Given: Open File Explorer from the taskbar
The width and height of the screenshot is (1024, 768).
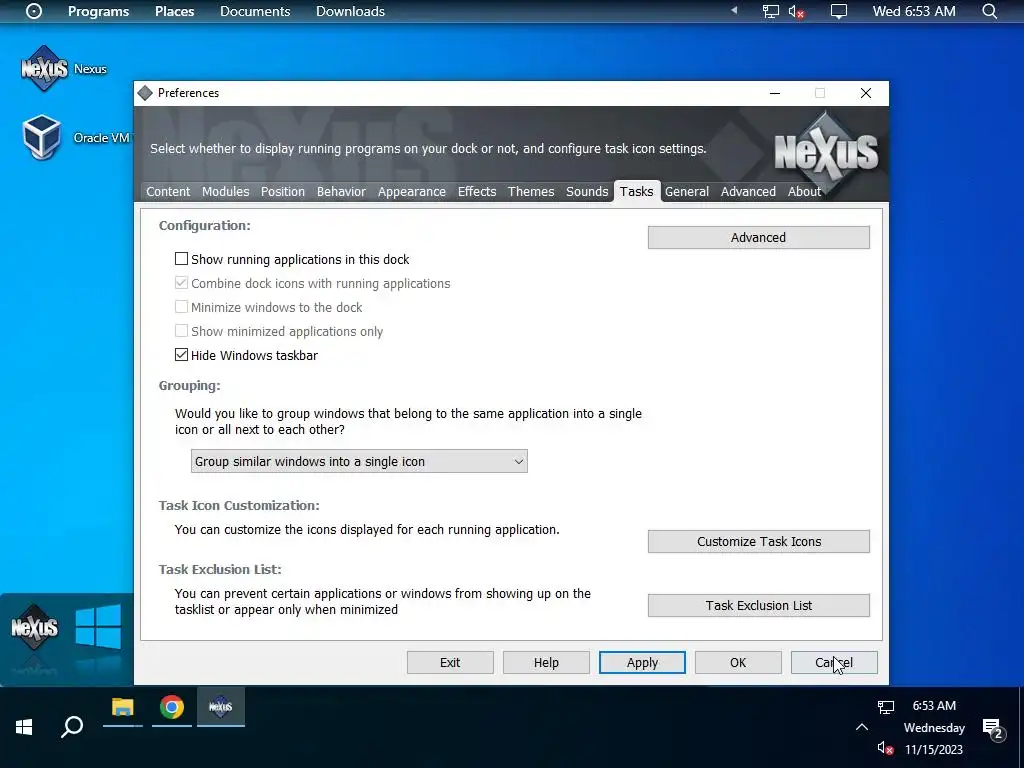Looking at the screenshot, I should pos(122,707).
